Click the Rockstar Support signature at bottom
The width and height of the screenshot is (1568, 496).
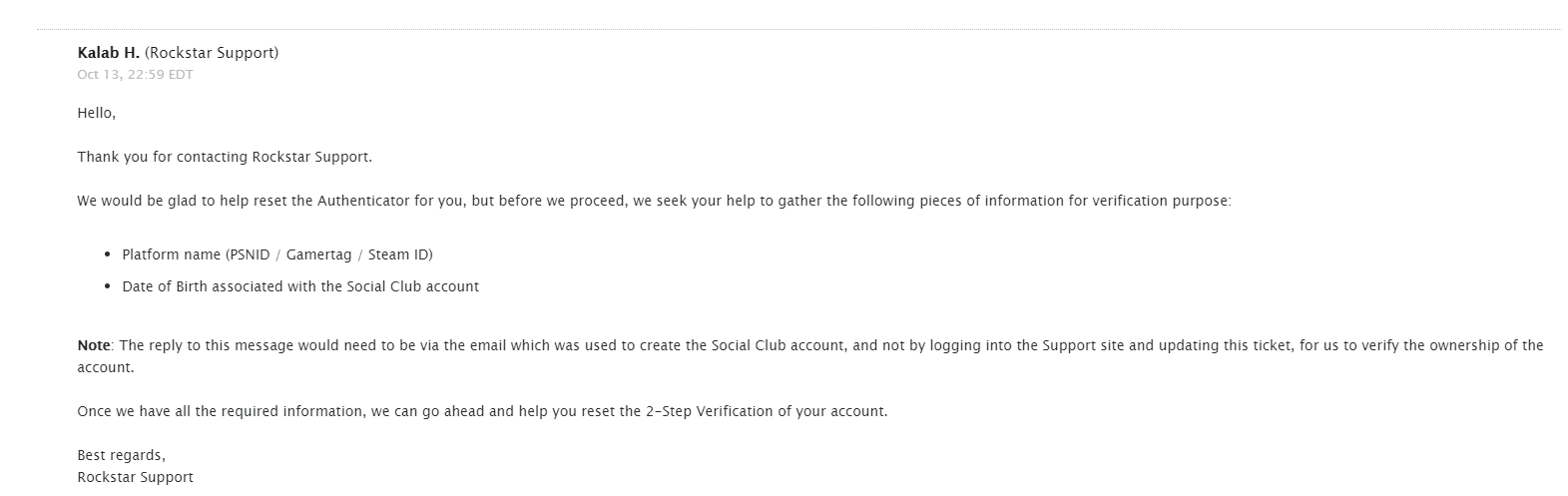pos(135,477)
